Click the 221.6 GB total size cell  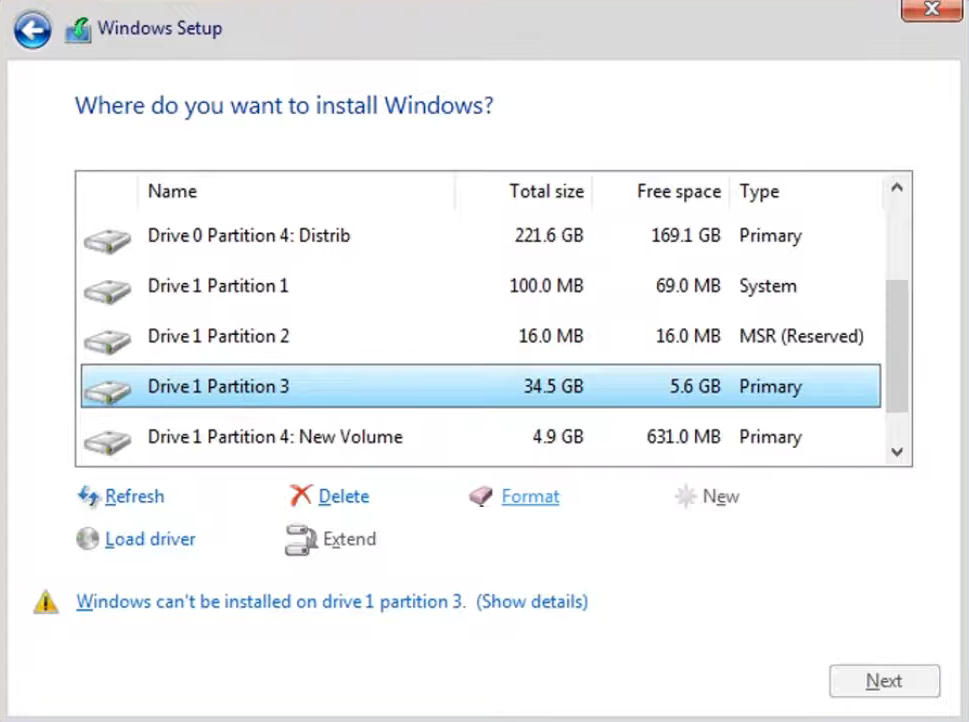point(549,236)
